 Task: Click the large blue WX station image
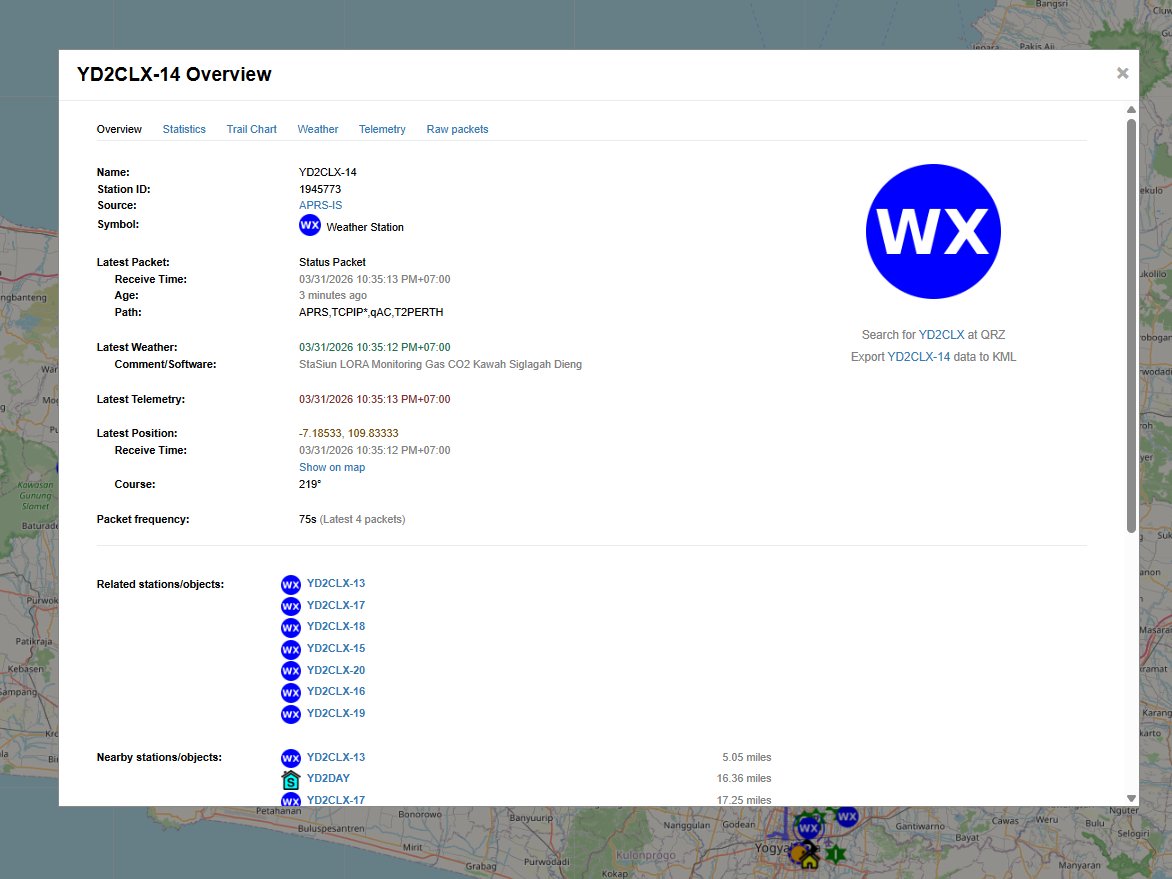pyautogui.click(x=933, y=232)
